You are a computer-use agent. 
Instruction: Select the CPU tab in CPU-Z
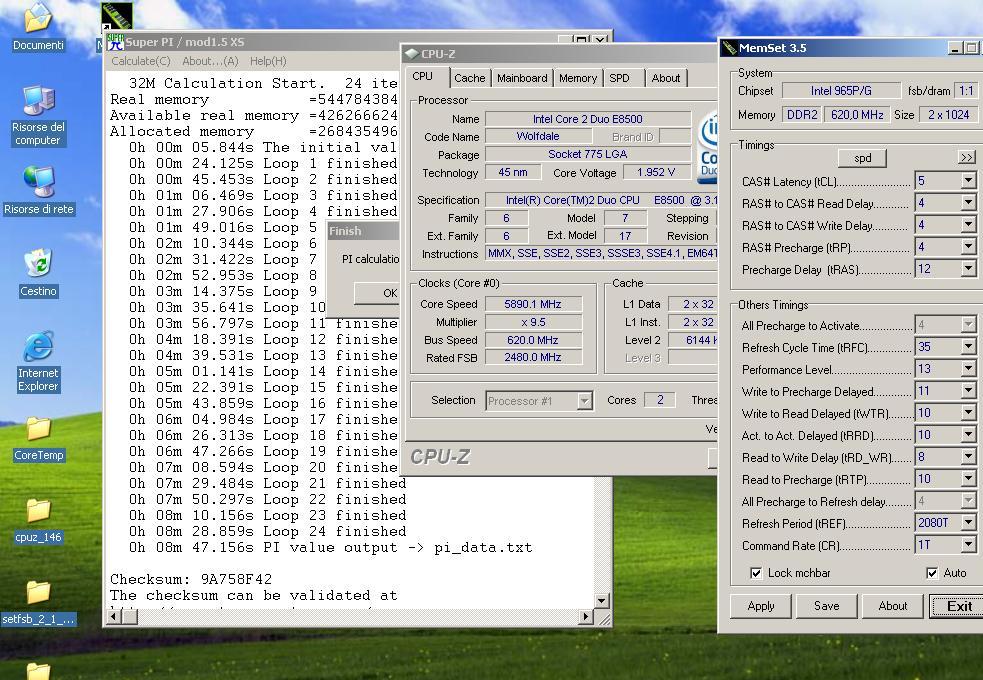tap(423, 76)
